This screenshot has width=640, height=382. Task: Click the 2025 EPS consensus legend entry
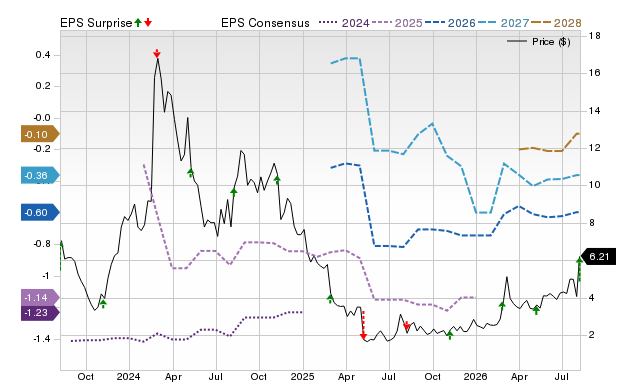click(x=397, y=23)
